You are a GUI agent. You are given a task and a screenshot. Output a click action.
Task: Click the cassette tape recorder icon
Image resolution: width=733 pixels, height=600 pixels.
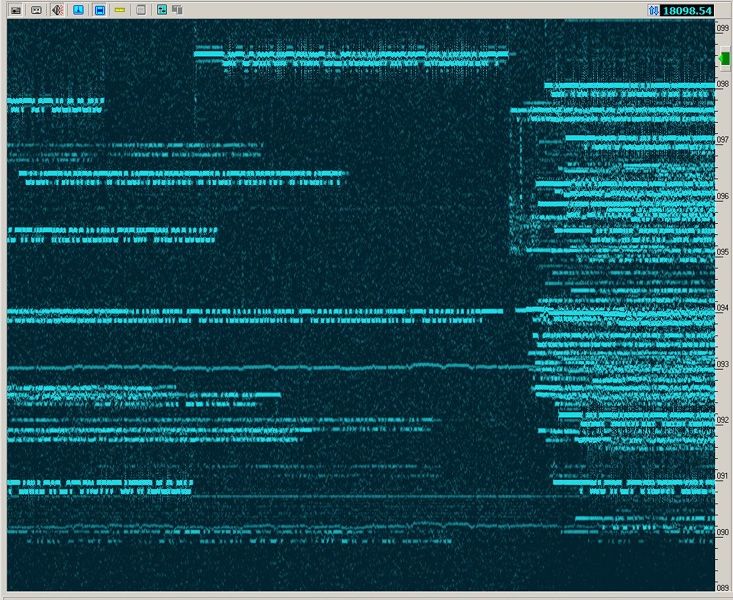[x=36, y=10]
